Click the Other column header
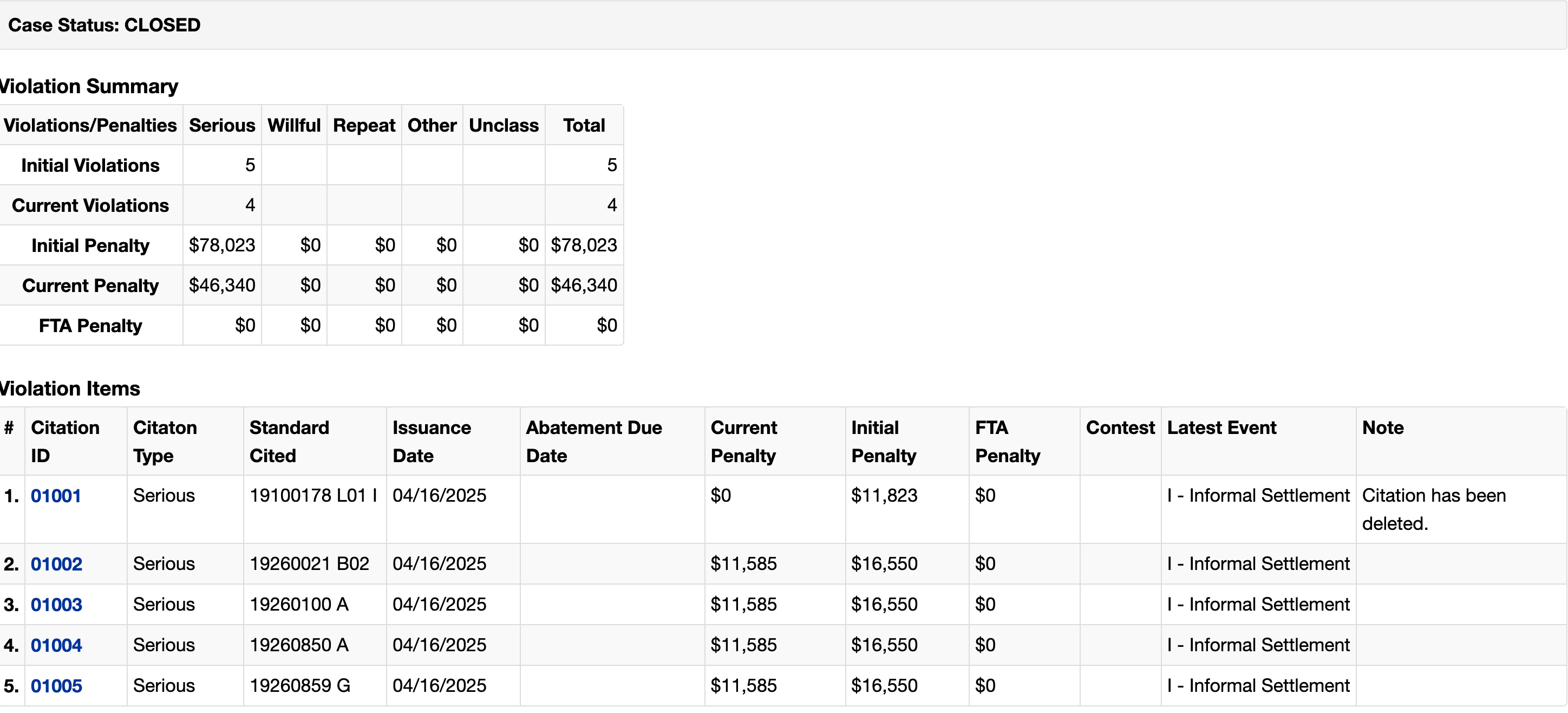The height and width of the screenshot is (713, 1568). (432, 126)
